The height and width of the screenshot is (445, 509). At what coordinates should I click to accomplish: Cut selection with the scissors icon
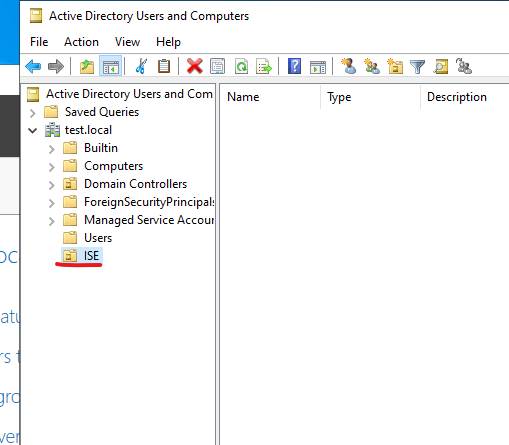141,66
